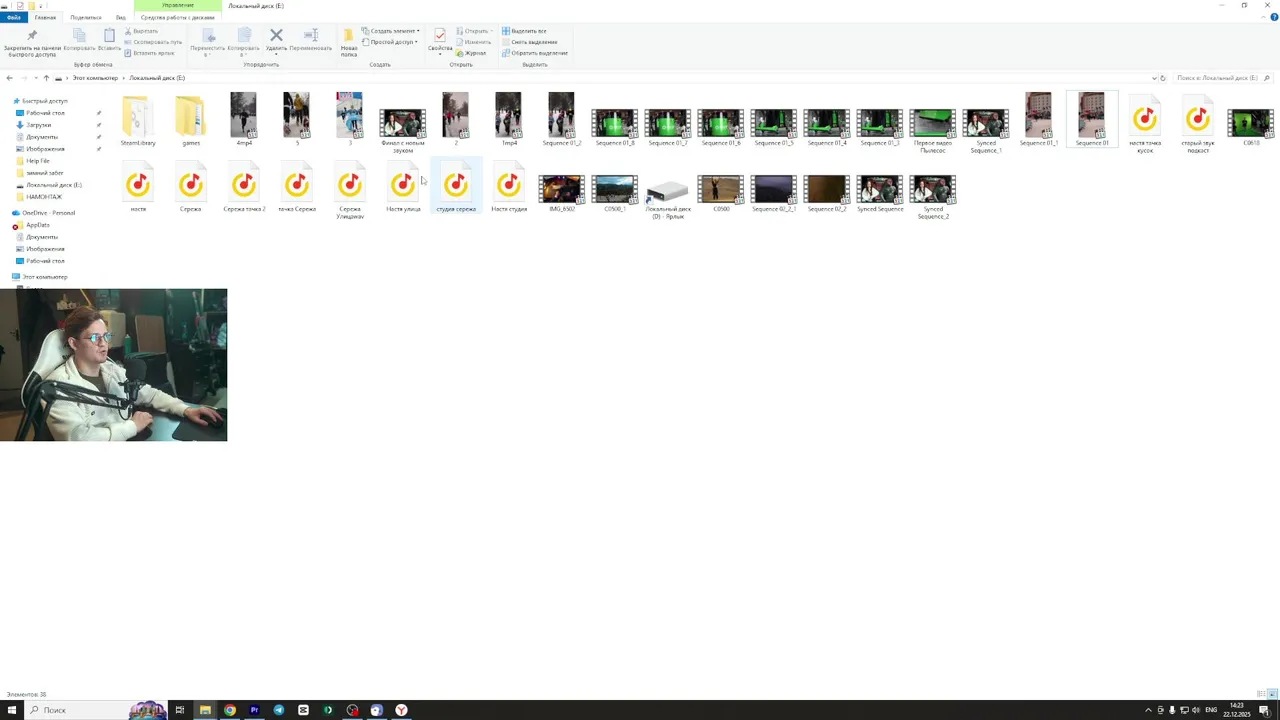Screen dimensions: 1280x720
Task: Select the Sequence 01_6 video
Action: pyautogui.click(x=720, y=127)
